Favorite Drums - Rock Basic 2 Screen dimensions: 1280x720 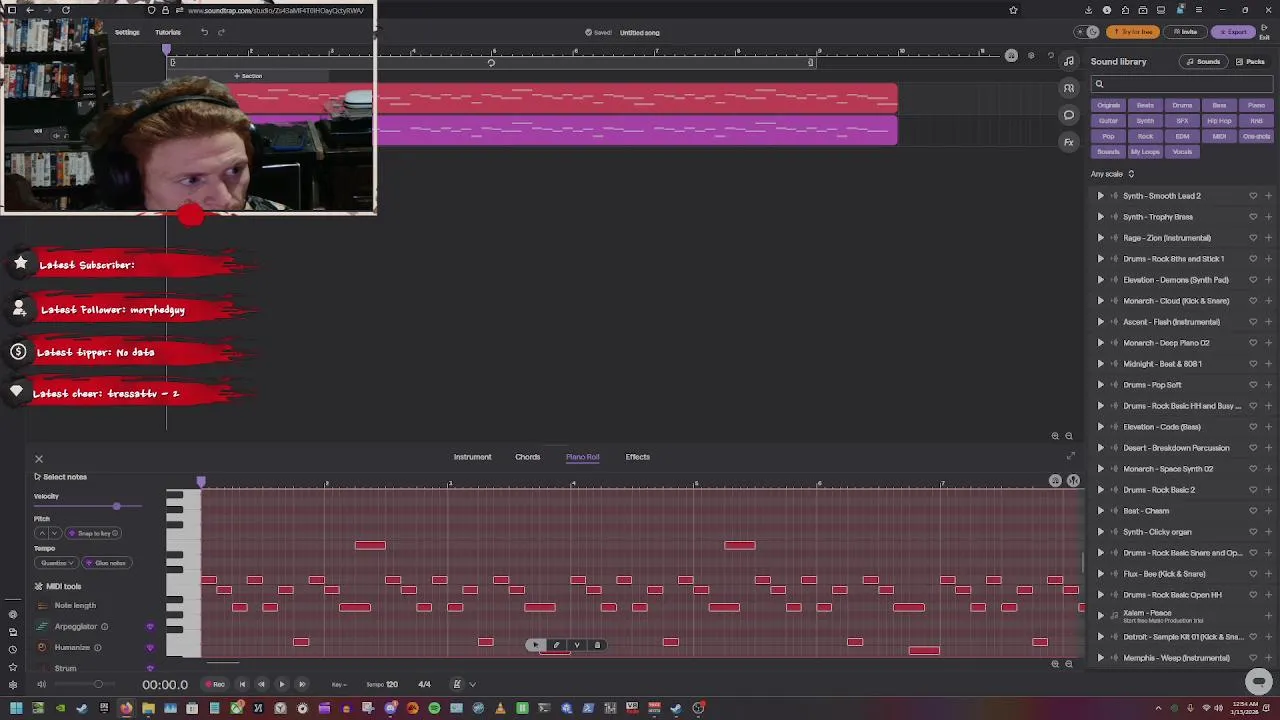(1253, 490)
